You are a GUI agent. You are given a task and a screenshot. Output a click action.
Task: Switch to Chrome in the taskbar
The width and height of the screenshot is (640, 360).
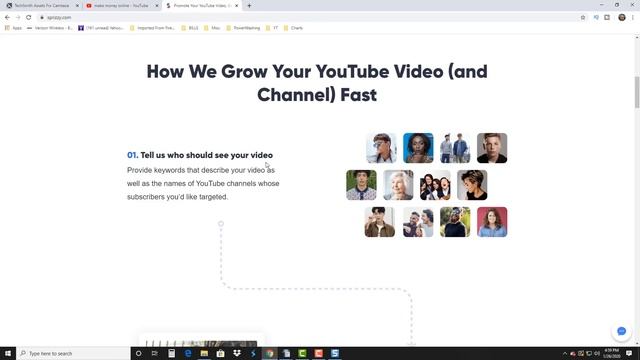point(269,353)
